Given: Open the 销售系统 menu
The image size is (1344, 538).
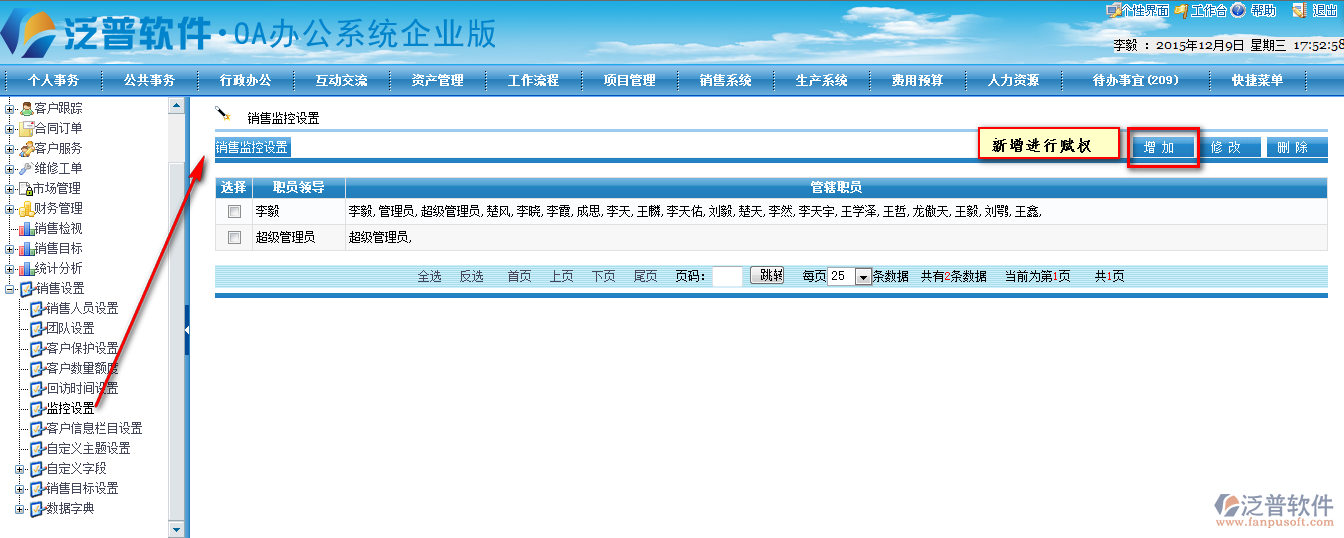Looking at the screenshot, I should 725,80.
